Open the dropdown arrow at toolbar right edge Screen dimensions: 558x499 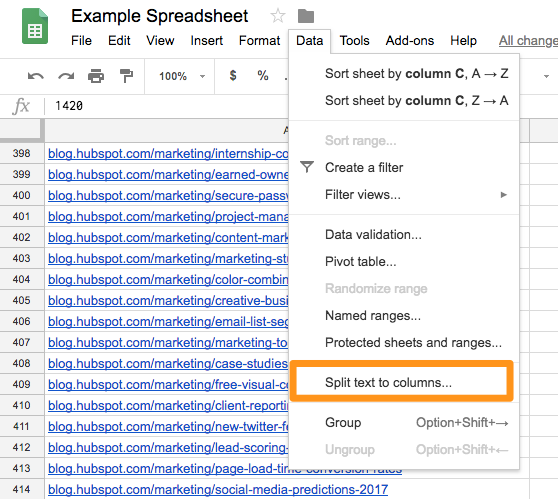(x=546, y=76)
